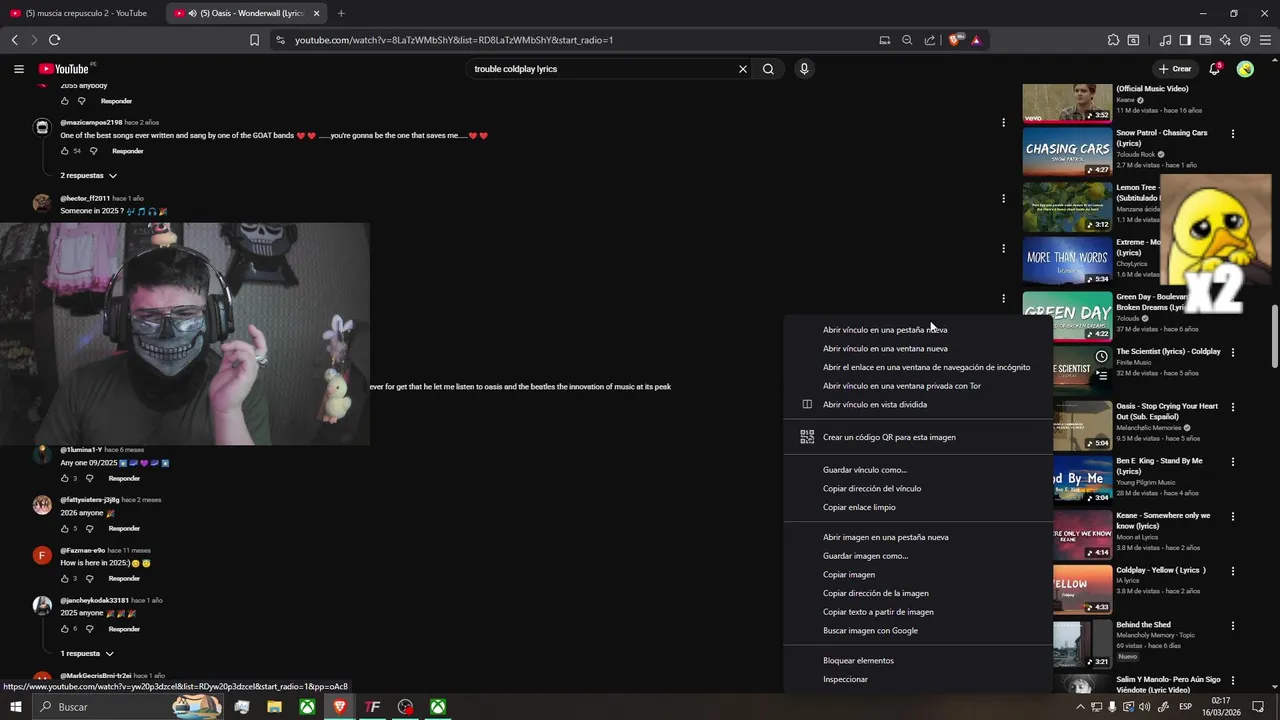1280x720 pixels.
Task: Open the Snow Patrol Chasing Cars thumbnail
Action: pyautogui.click(x=1067, y=152)
